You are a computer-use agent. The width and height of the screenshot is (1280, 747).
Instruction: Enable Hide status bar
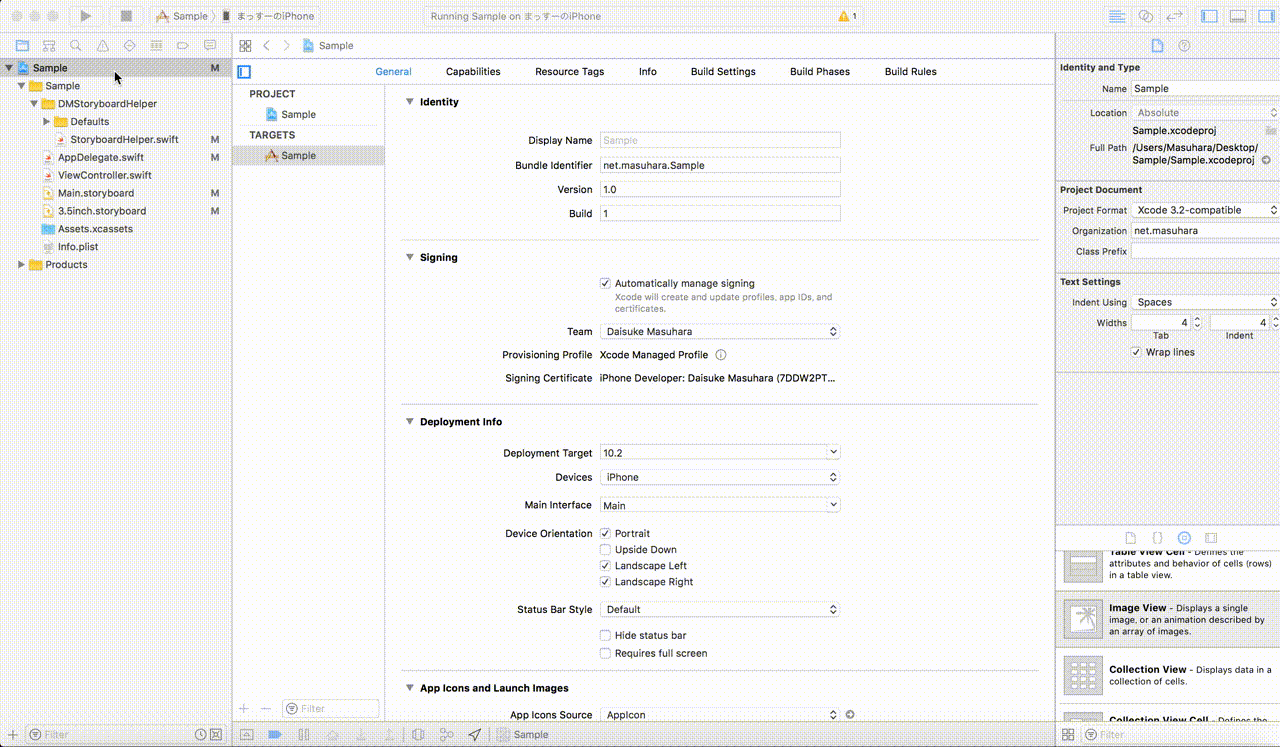[605, 636]
